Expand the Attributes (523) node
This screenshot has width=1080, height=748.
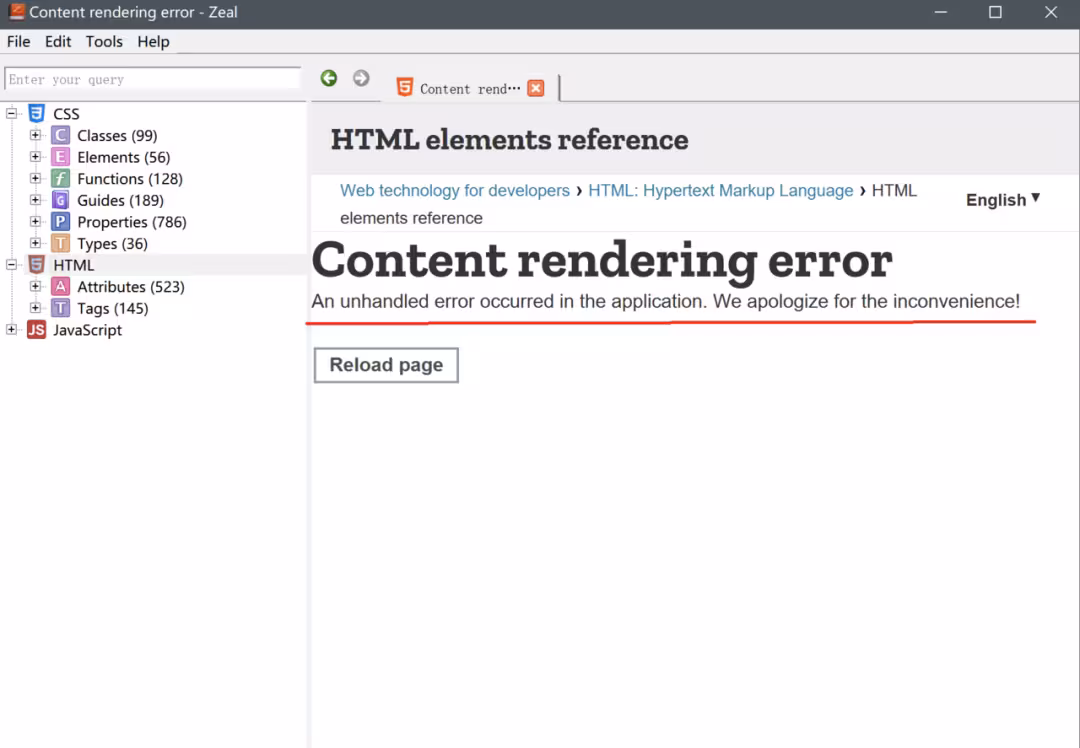35,287
